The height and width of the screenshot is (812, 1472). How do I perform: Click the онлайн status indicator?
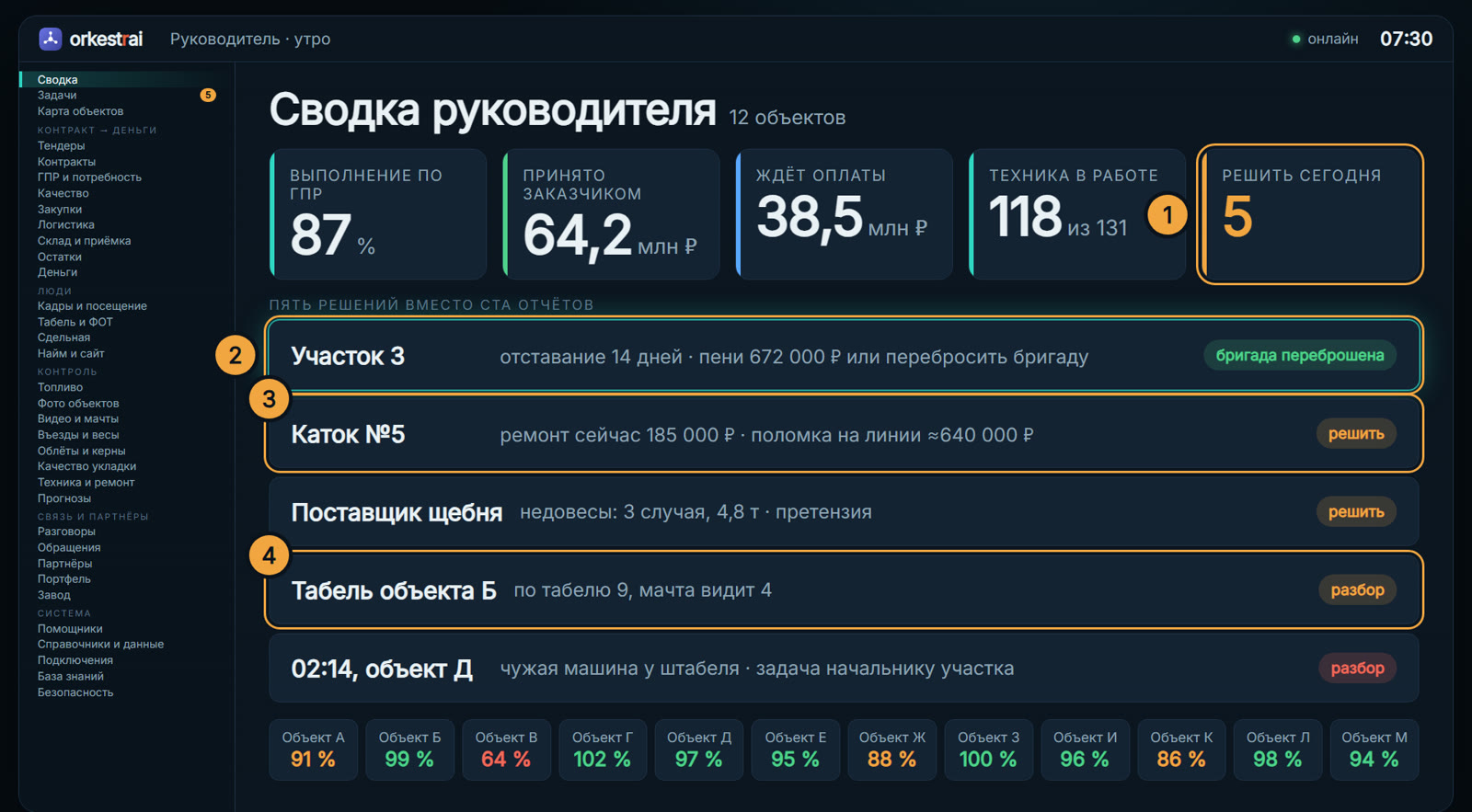(1325, 39)
